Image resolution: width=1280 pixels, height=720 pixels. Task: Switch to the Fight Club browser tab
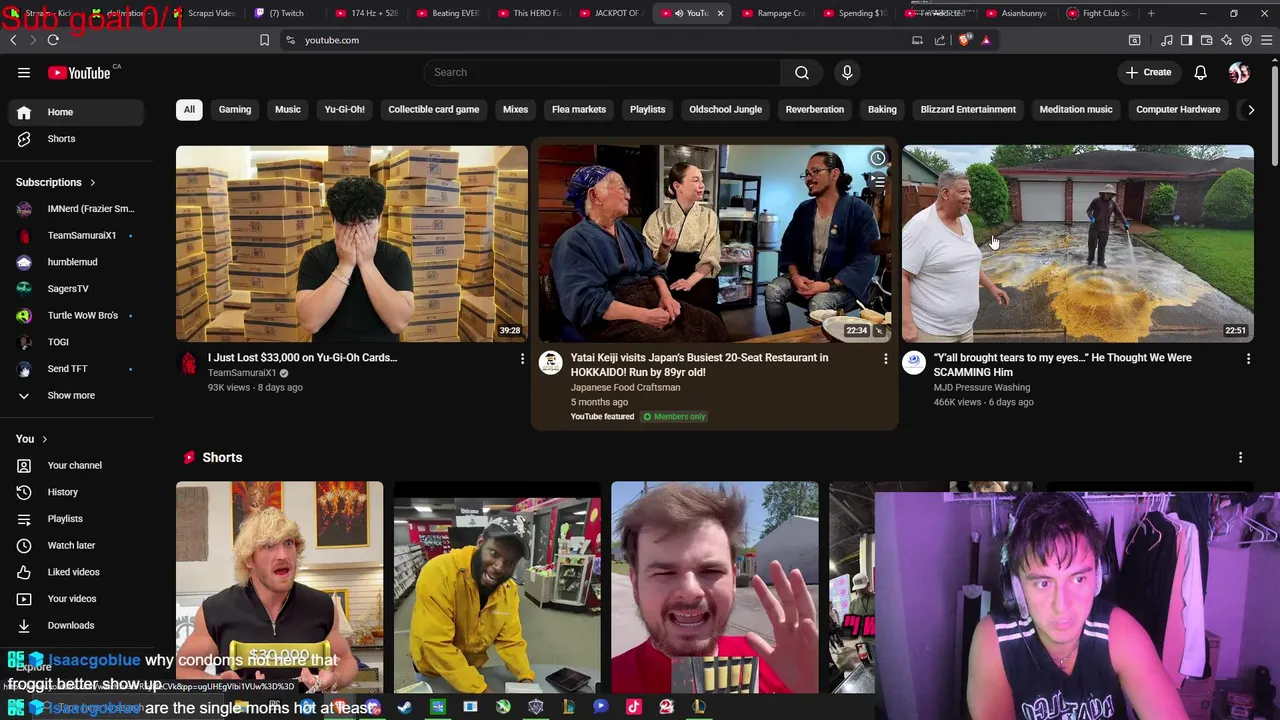pyautogui.click(x=1100, y=13)
